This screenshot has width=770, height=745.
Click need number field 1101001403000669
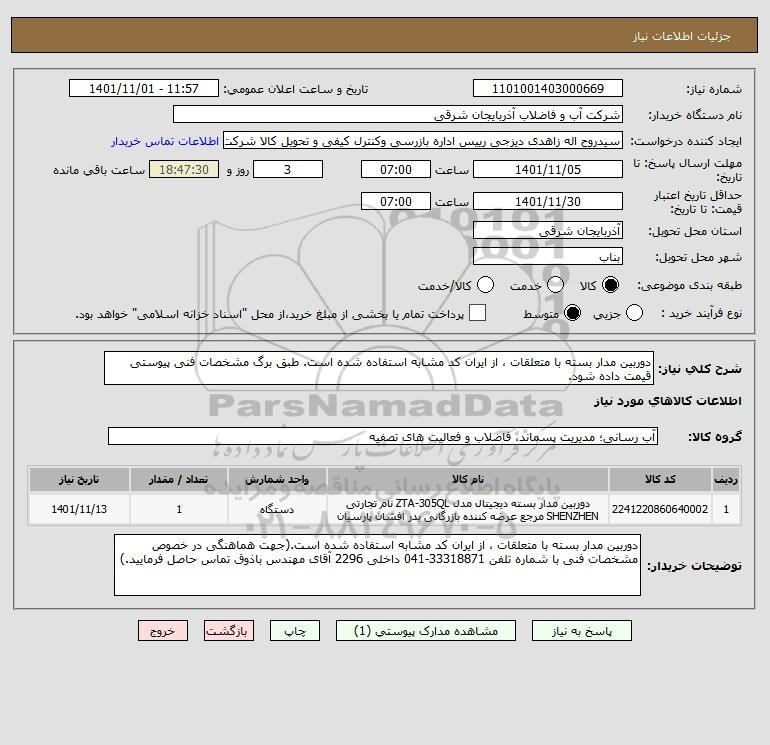click(x=548, y=88)
